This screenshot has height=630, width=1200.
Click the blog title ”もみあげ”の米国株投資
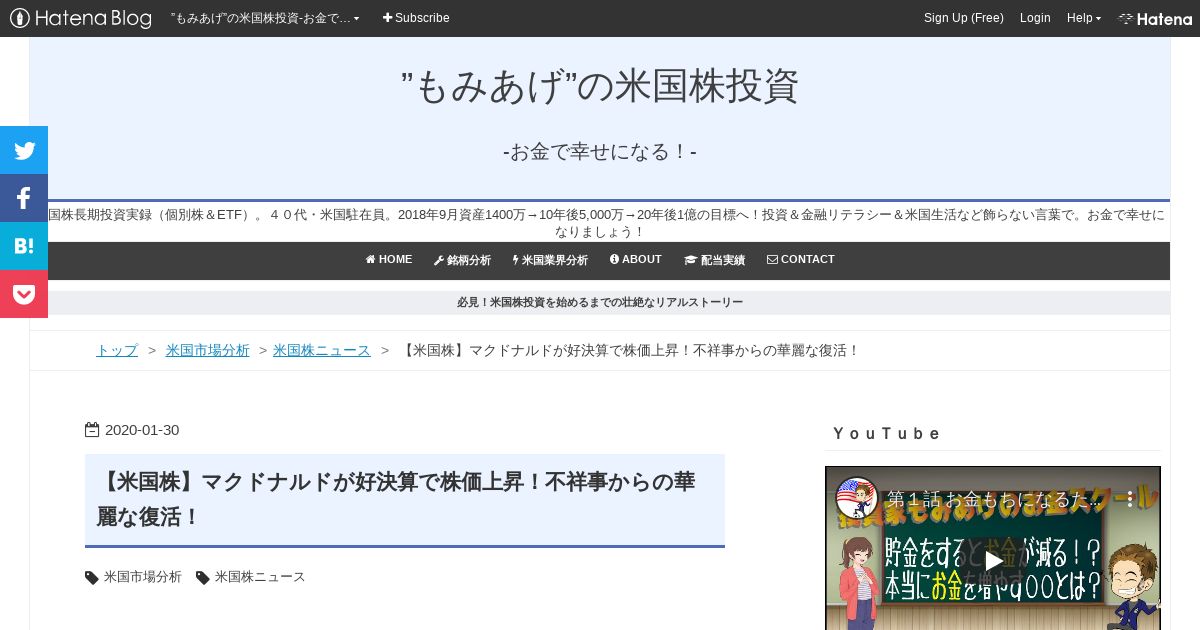click(x=600, y=87)
